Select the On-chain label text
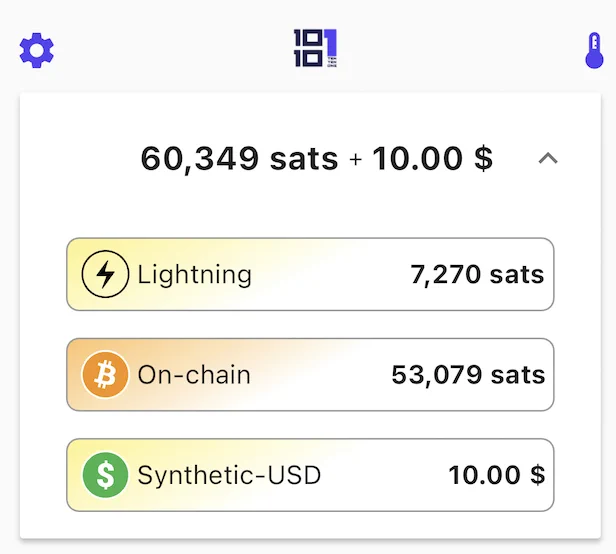616x554 pixels. click(194, 375)
